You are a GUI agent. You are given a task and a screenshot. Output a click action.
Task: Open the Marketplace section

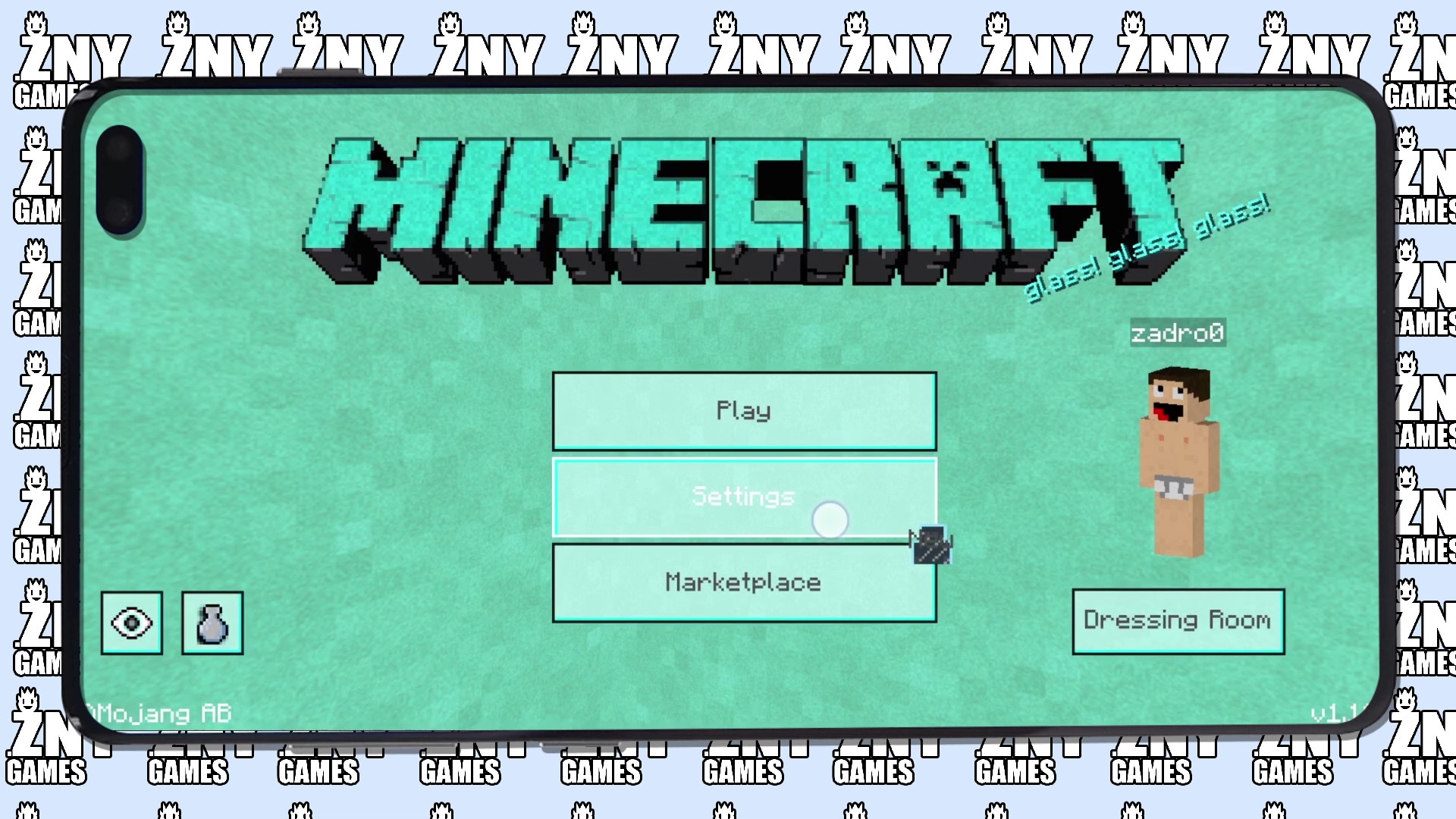click(743, 582)
